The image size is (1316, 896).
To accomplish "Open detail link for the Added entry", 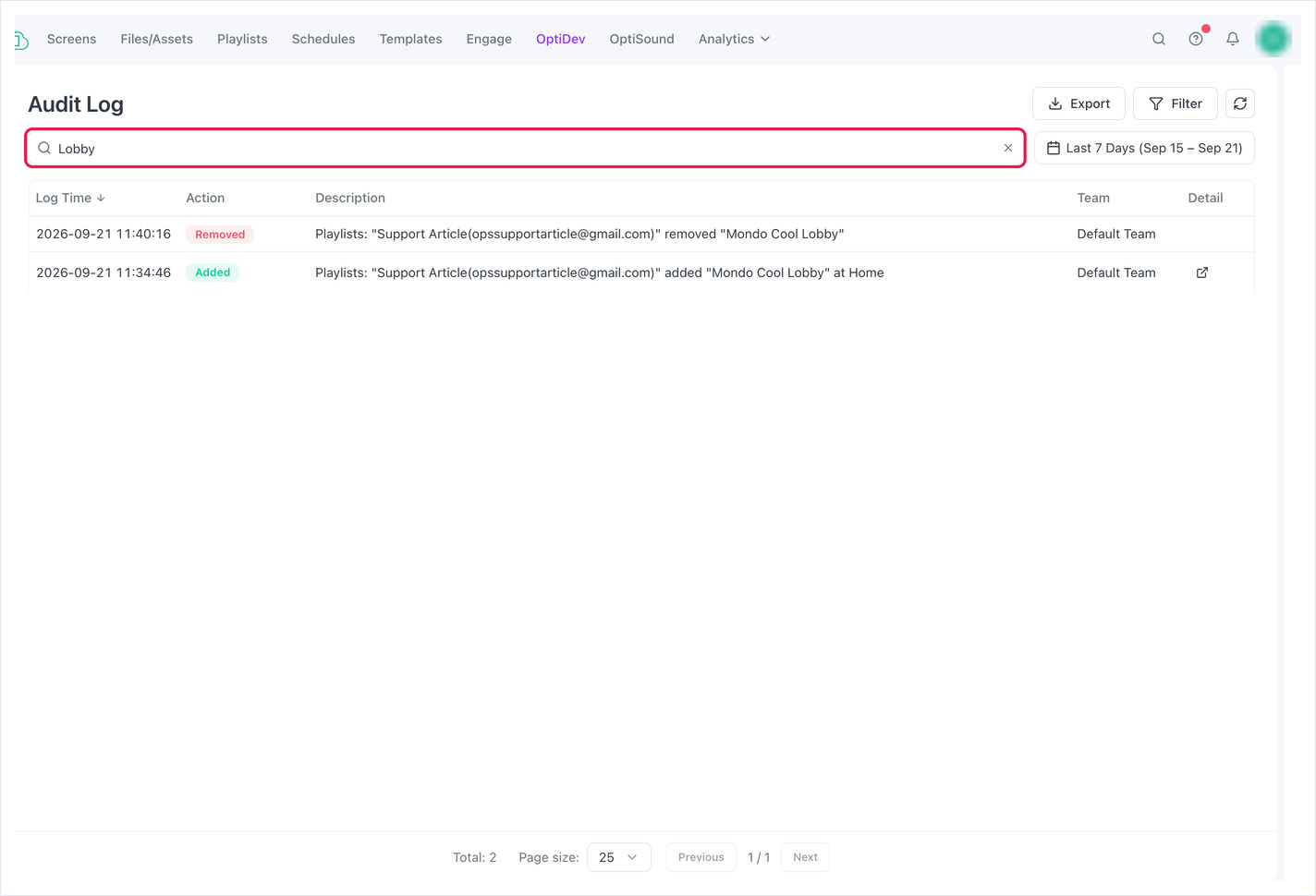I will (x=1202, y=272).
